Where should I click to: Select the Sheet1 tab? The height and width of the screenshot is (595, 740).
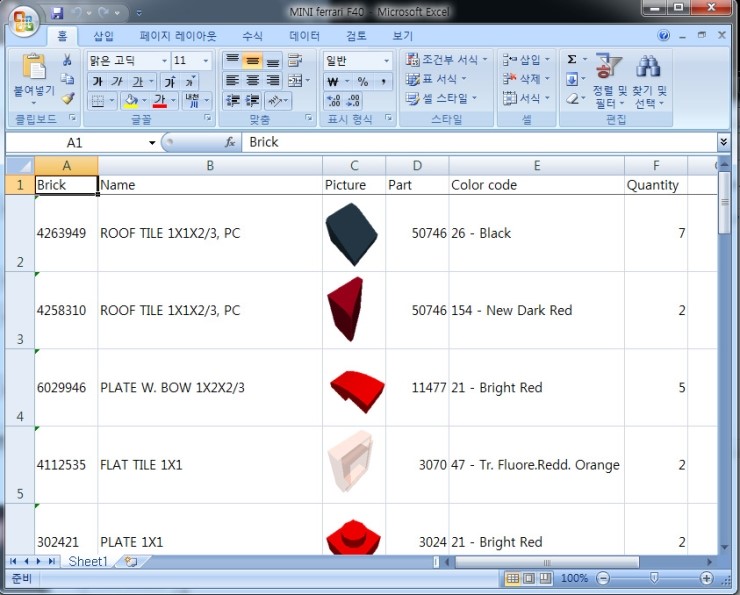click(x=88, y=561)
